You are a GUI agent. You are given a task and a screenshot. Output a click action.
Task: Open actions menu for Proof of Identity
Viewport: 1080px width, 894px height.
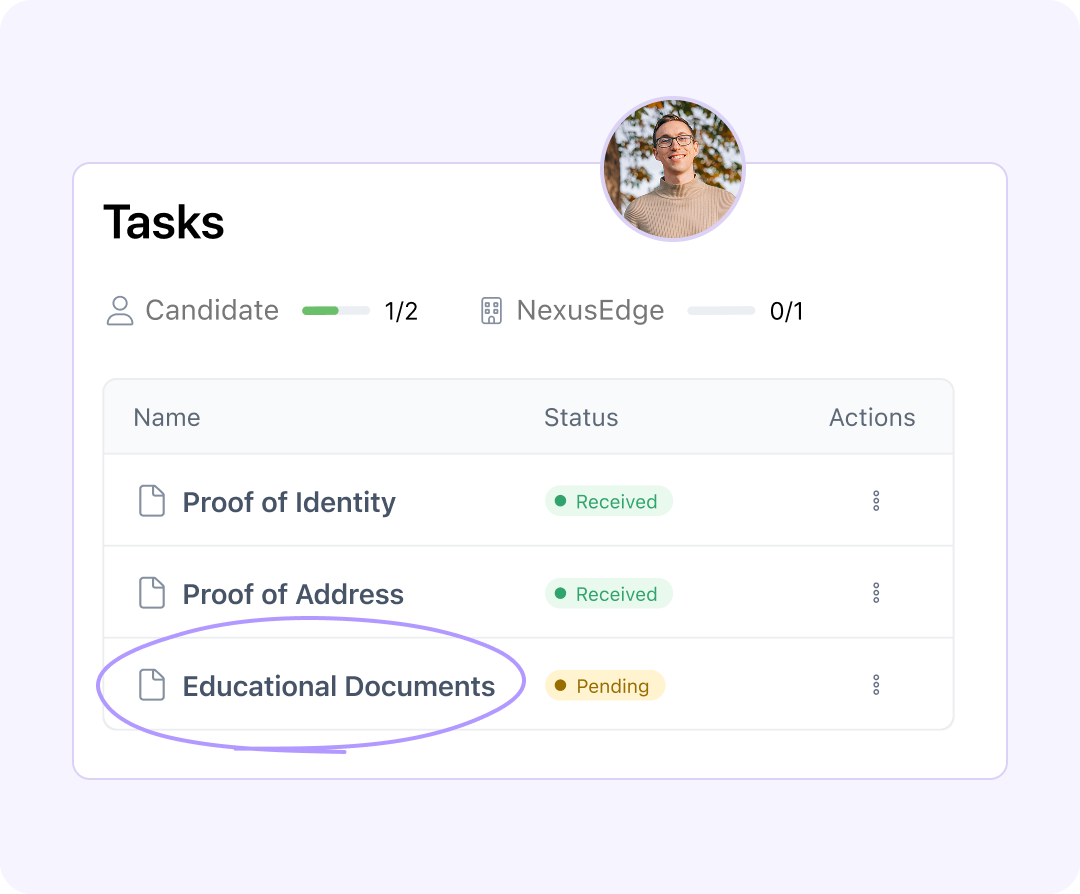tap(876, 501)
